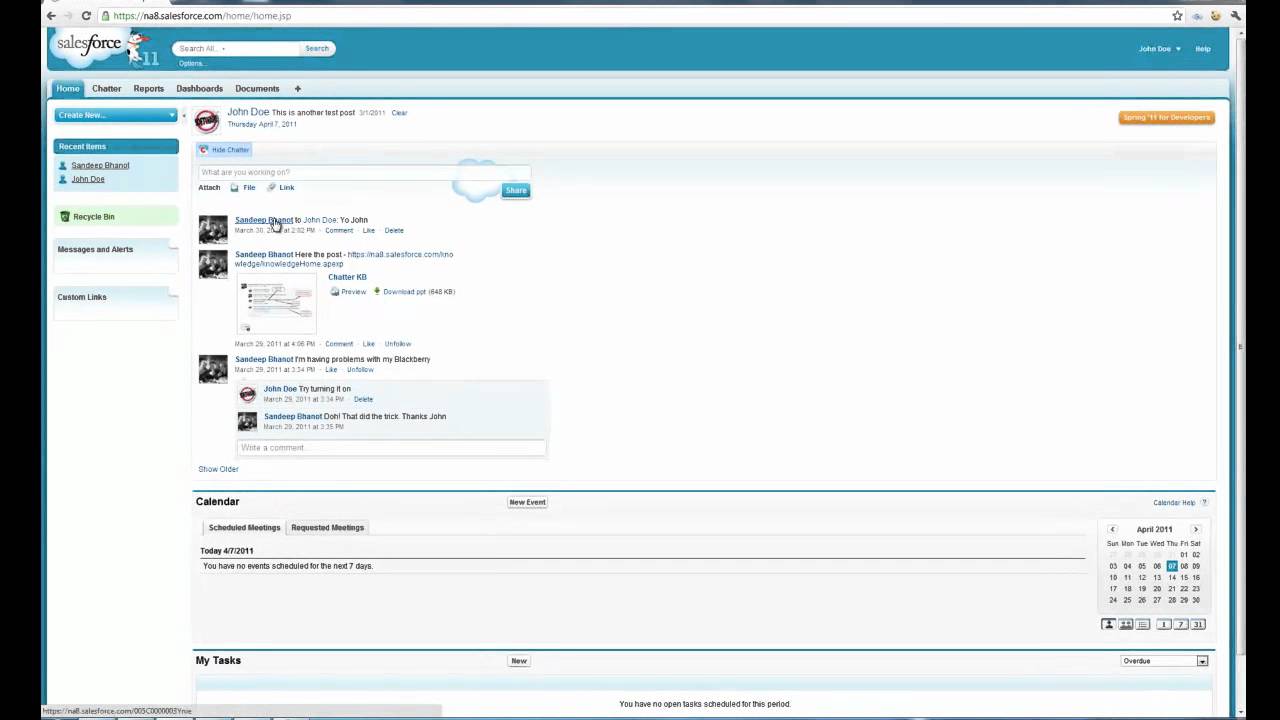The height and width of the screenshot is (720, 1280).
Task: Click the collapse sidebar arrow handle
Action: (x=184, y=116)
